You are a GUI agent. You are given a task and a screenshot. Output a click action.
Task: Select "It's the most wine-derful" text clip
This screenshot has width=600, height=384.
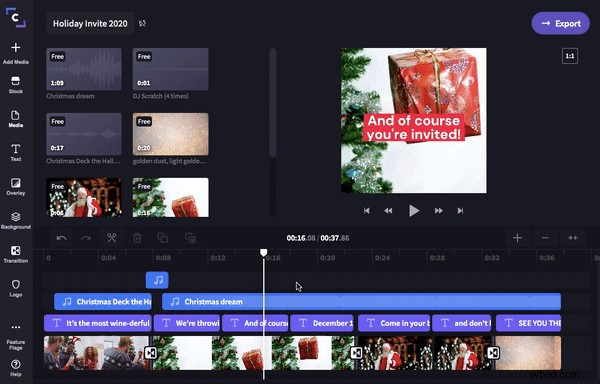click(98, 323)
